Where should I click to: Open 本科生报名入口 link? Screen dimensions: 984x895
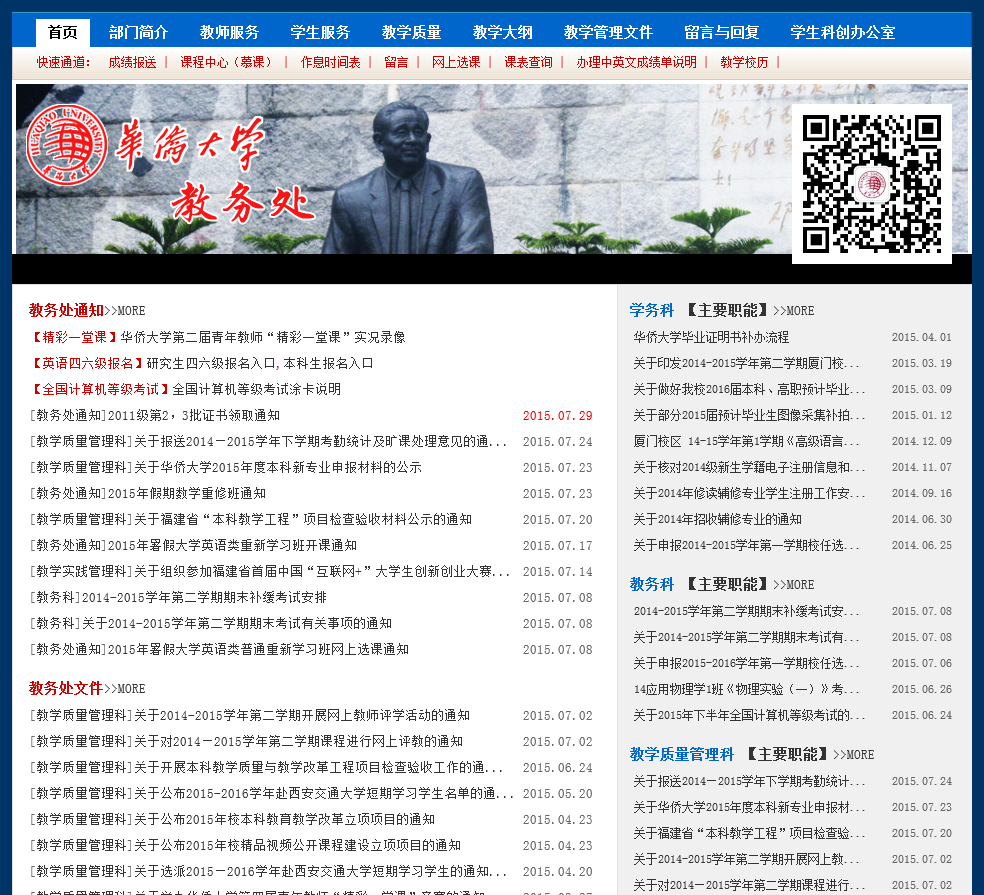[x=328, y=363]
